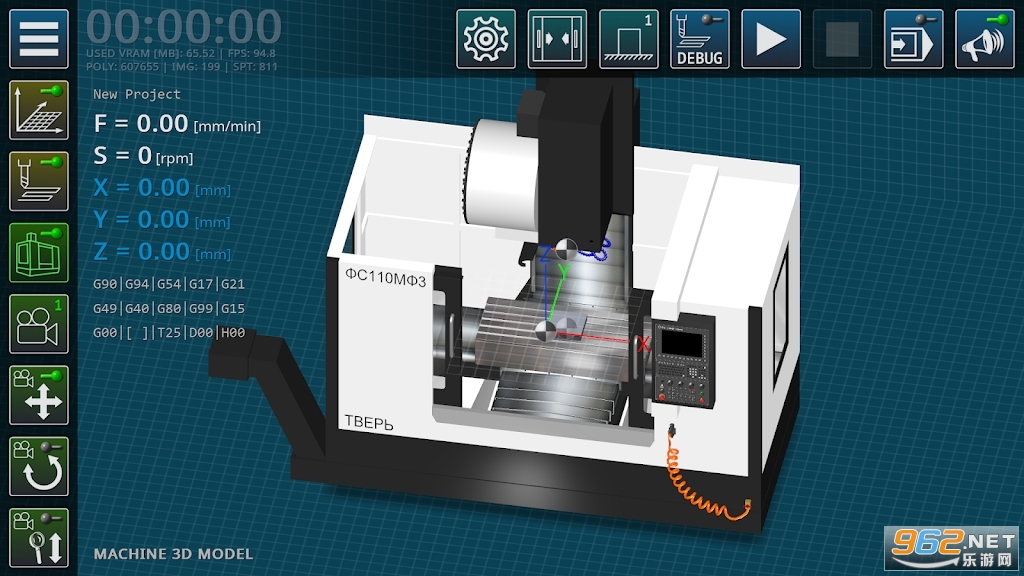Open the hamburger main menu

(39, 39)
